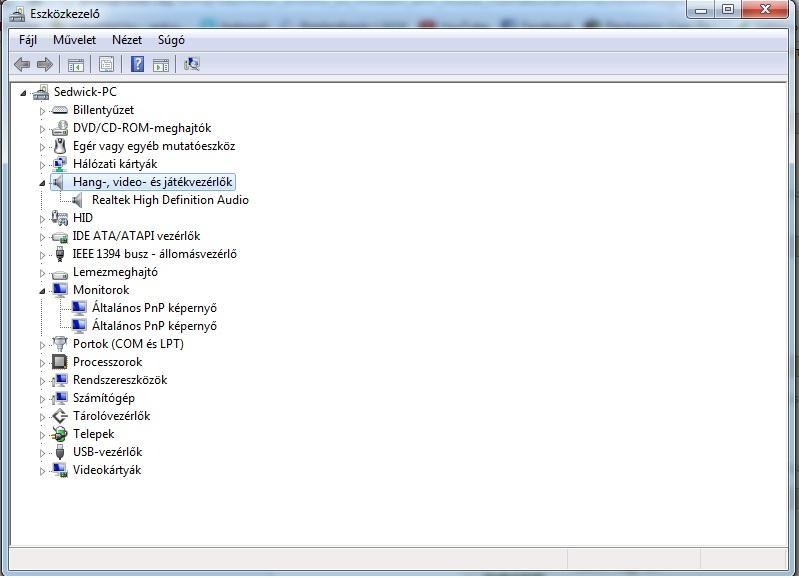Click the display adapter icon beside Videokártyák
The height and width of the screenshot is (578, 799).
60,470
